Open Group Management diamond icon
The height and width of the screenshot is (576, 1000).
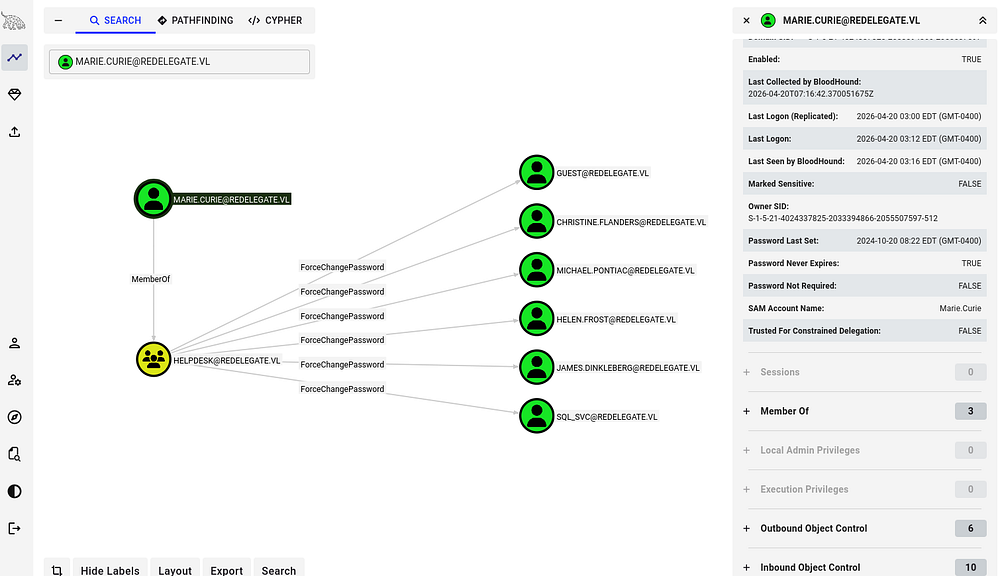pos(15,94)
